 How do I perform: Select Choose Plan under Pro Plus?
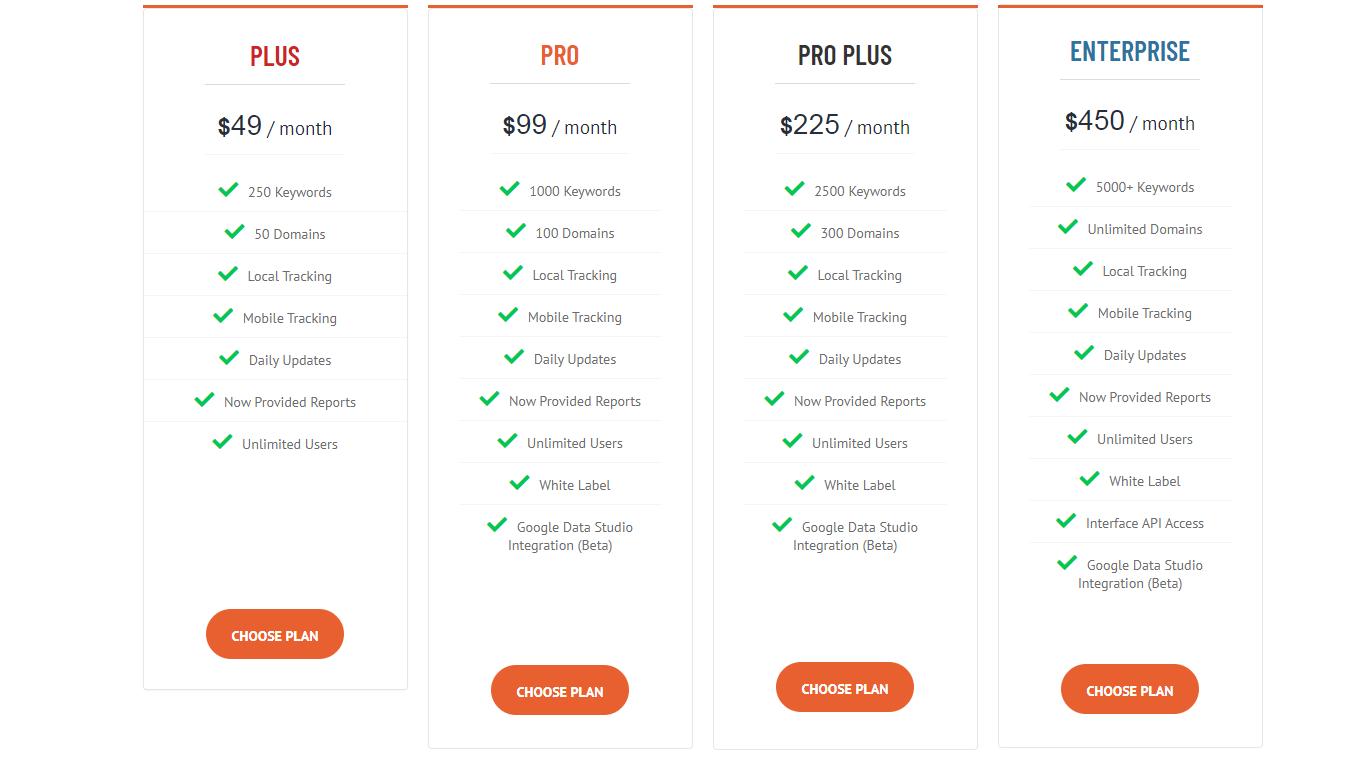tap(845, 688)
